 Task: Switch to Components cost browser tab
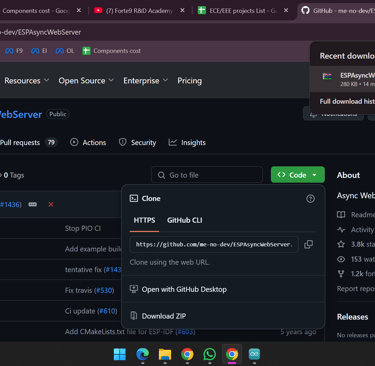(x=36, y=11)
